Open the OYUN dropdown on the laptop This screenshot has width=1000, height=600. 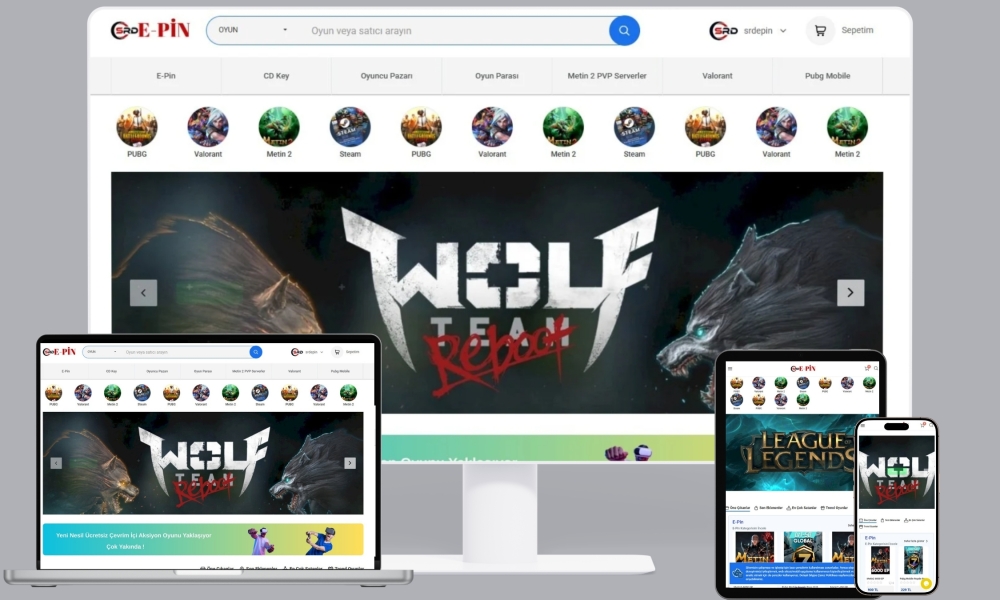[x=101, y=352]
